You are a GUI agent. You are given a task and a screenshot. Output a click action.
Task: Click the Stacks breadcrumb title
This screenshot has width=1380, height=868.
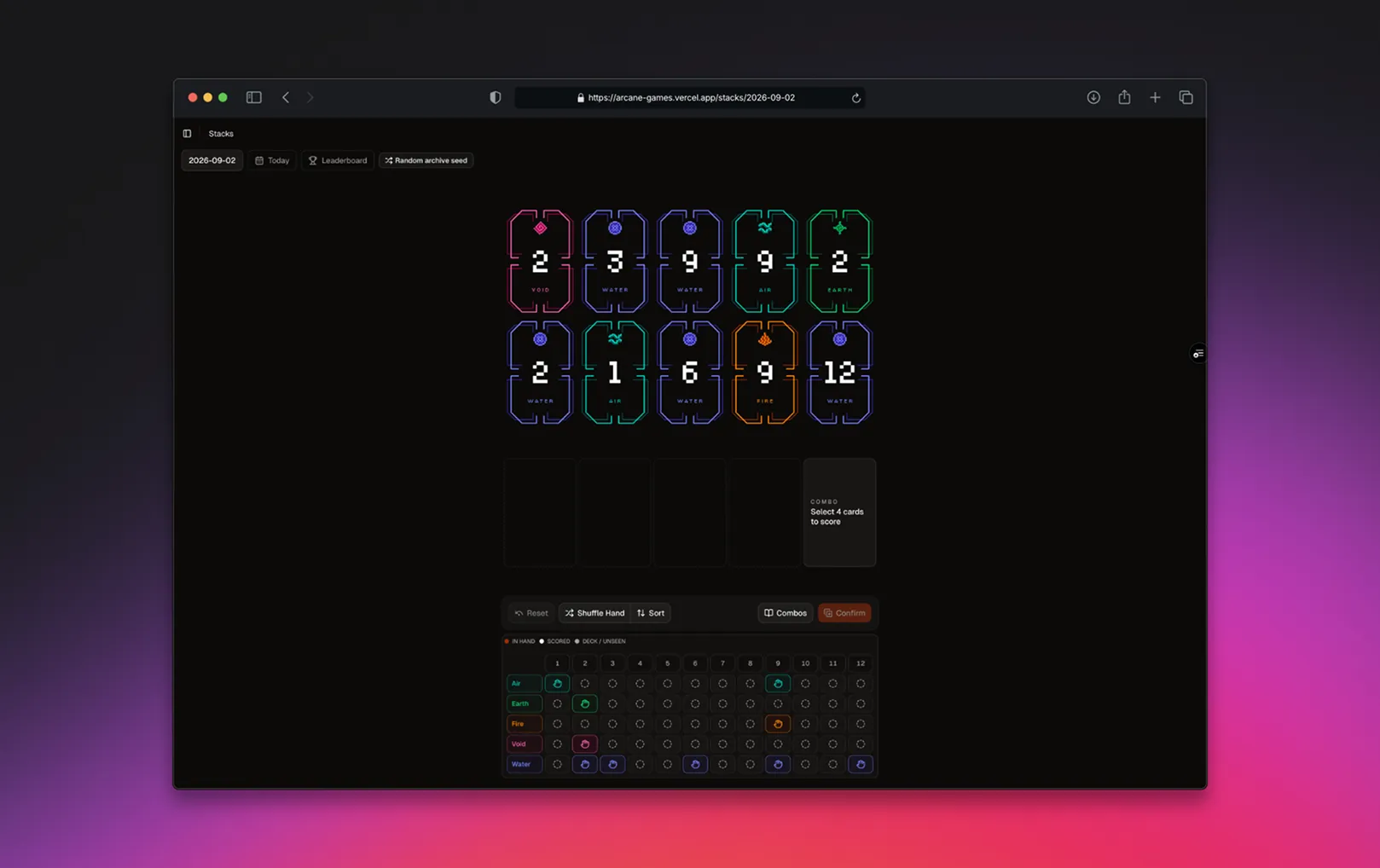[221, 134]
